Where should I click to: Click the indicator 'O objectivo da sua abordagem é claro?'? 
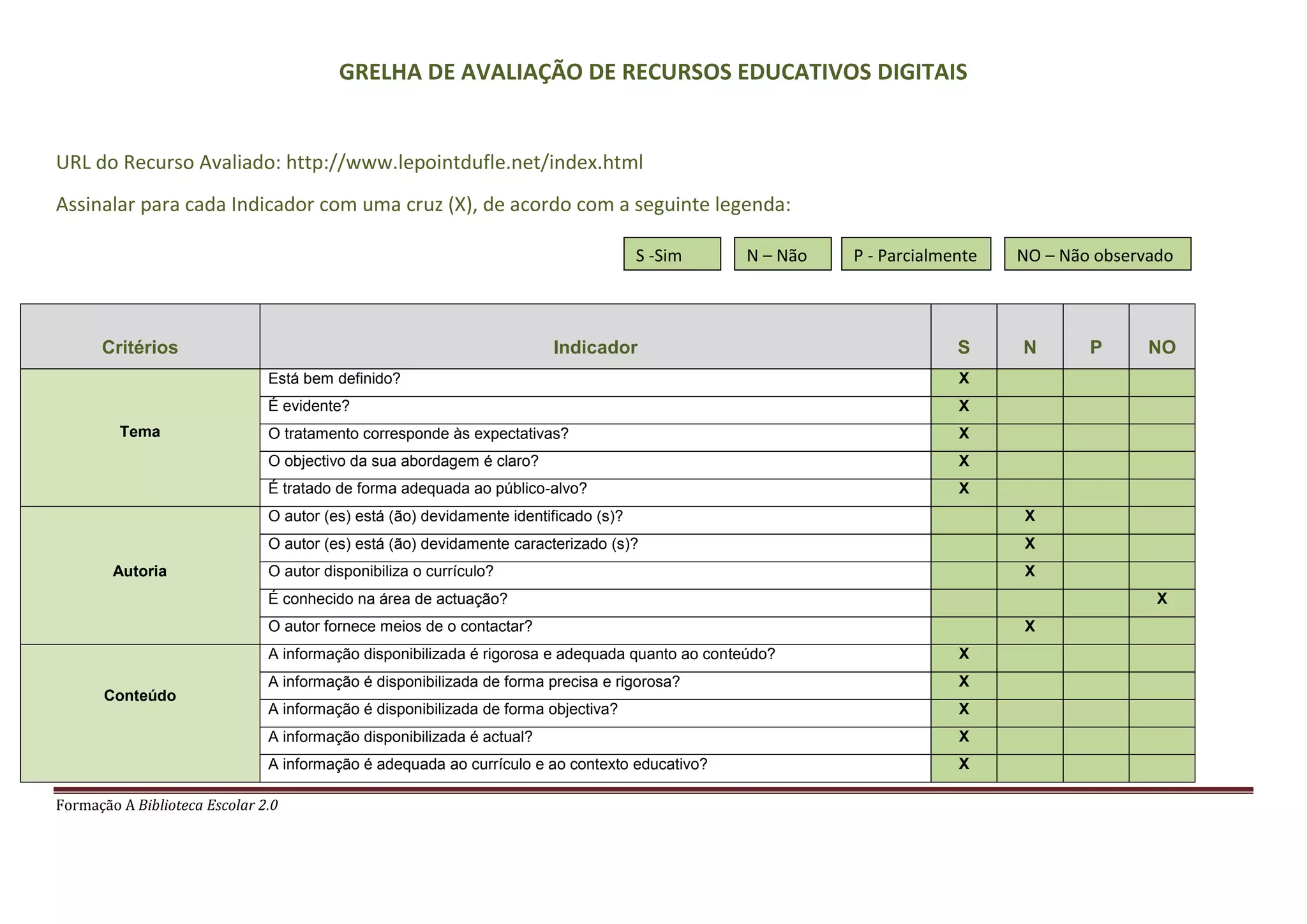click(x=403, y=461)
